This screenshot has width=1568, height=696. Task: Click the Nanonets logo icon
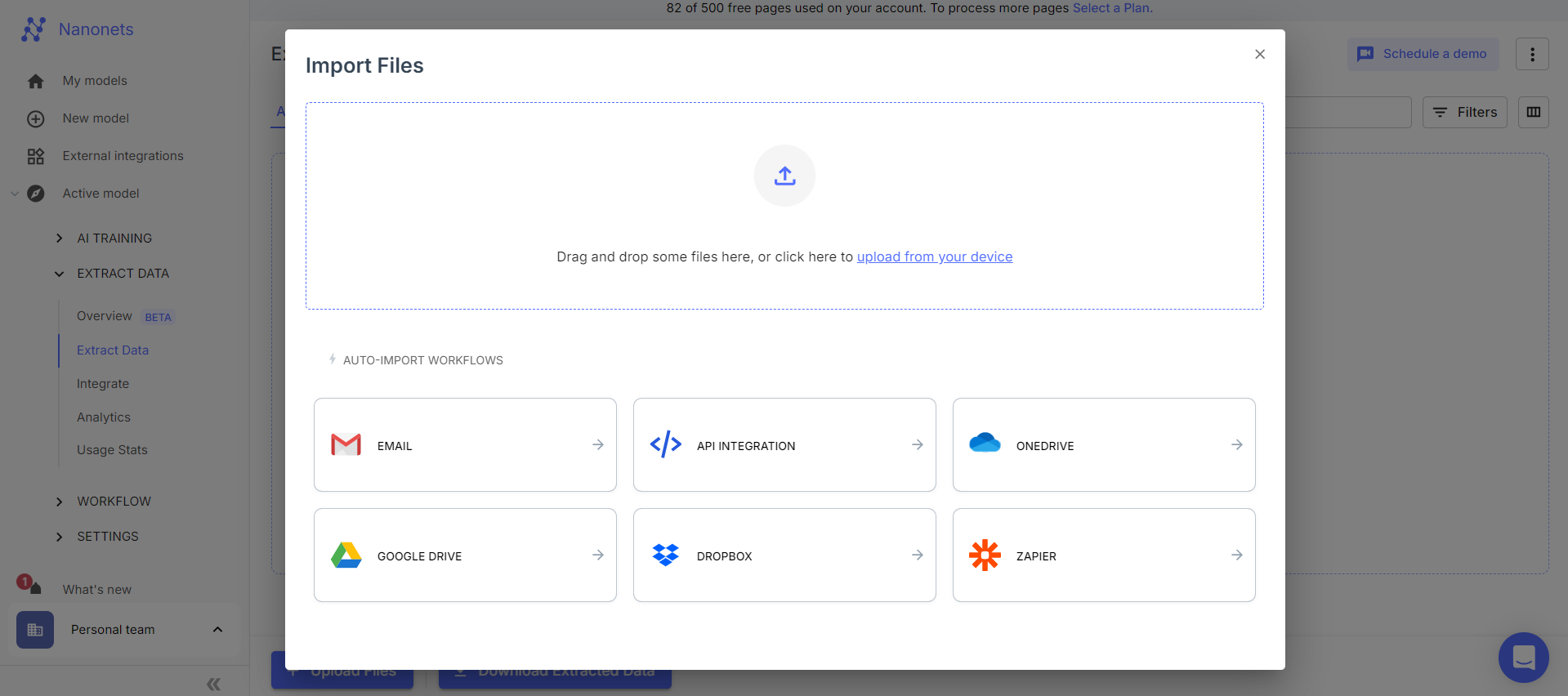(34, 29)
